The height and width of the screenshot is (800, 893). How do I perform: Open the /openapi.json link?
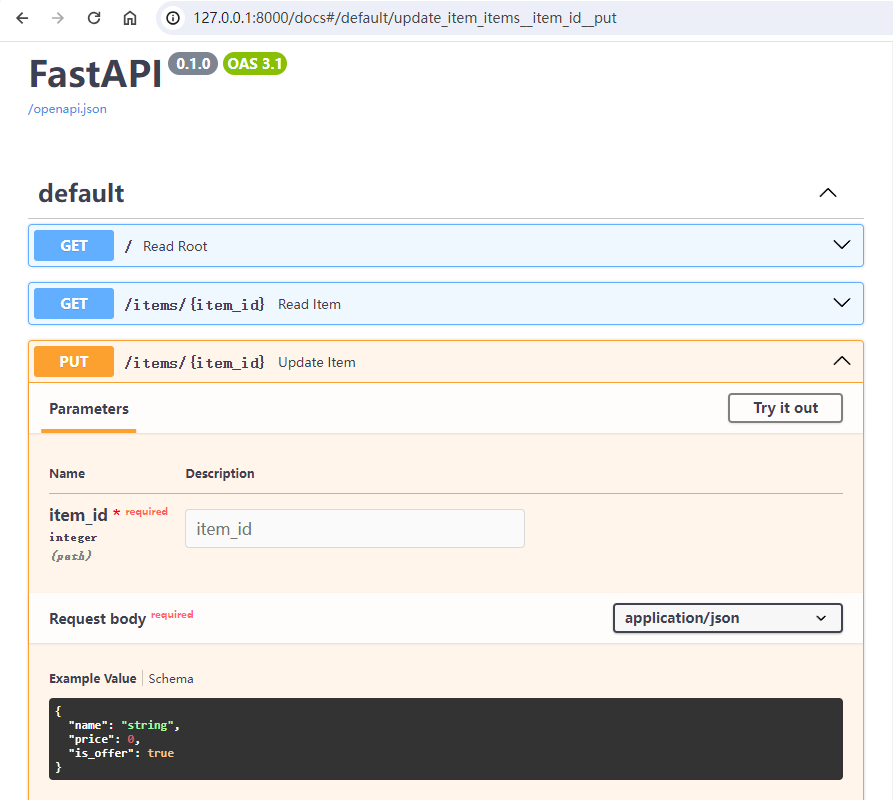click(67, 109)
